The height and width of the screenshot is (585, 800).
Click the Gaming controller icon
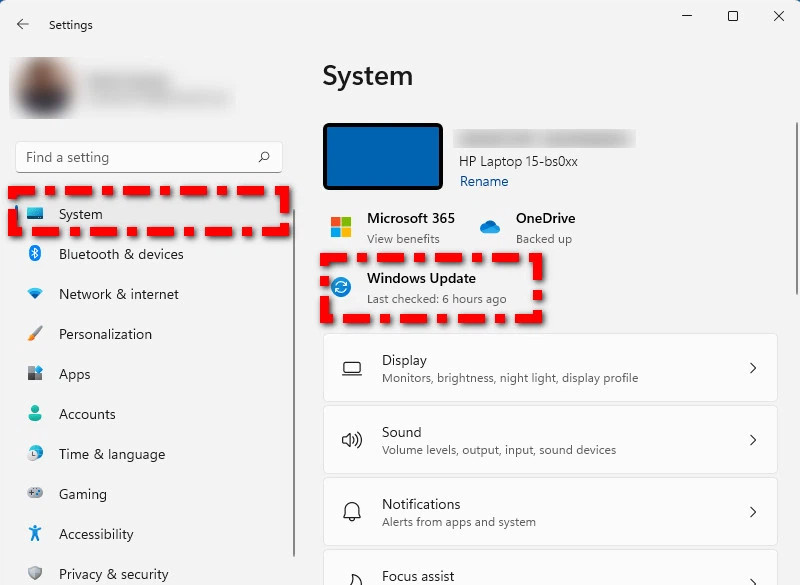pyautogui.click(x=35, y=493)
